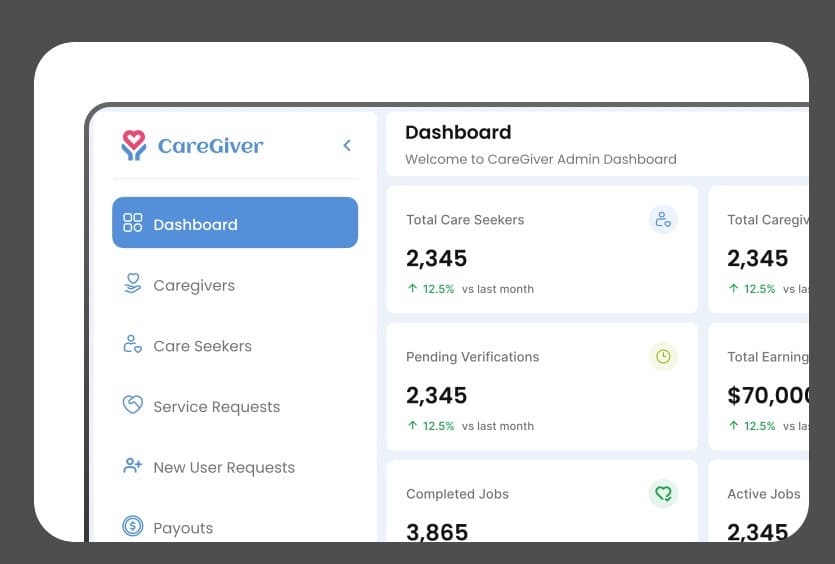The height and width of the screenshot is (564, 835).
Task: Click the New User Requests add-person icon
Action: (x=133, y=465)
